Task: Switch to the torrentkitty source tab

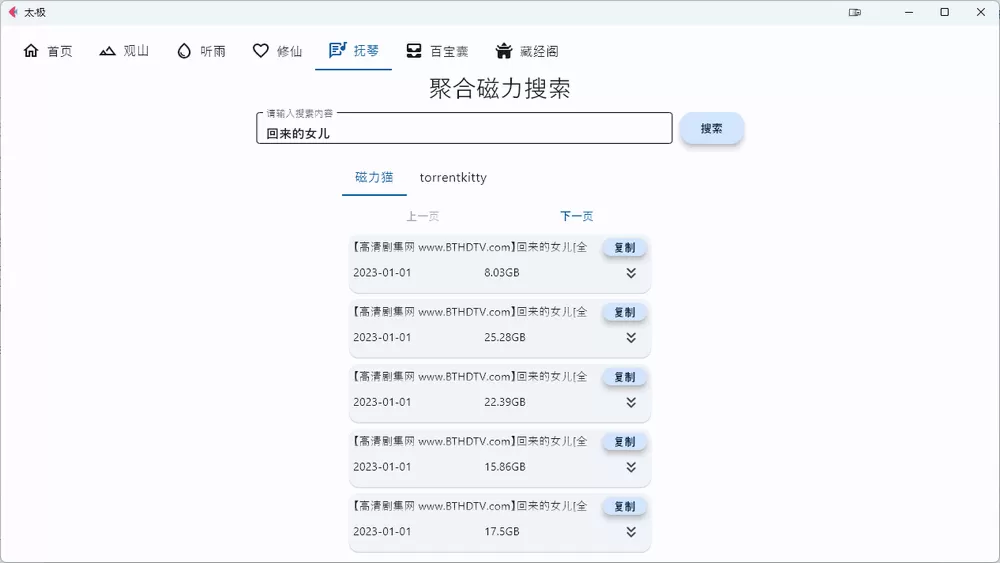Action: point(453,177)
